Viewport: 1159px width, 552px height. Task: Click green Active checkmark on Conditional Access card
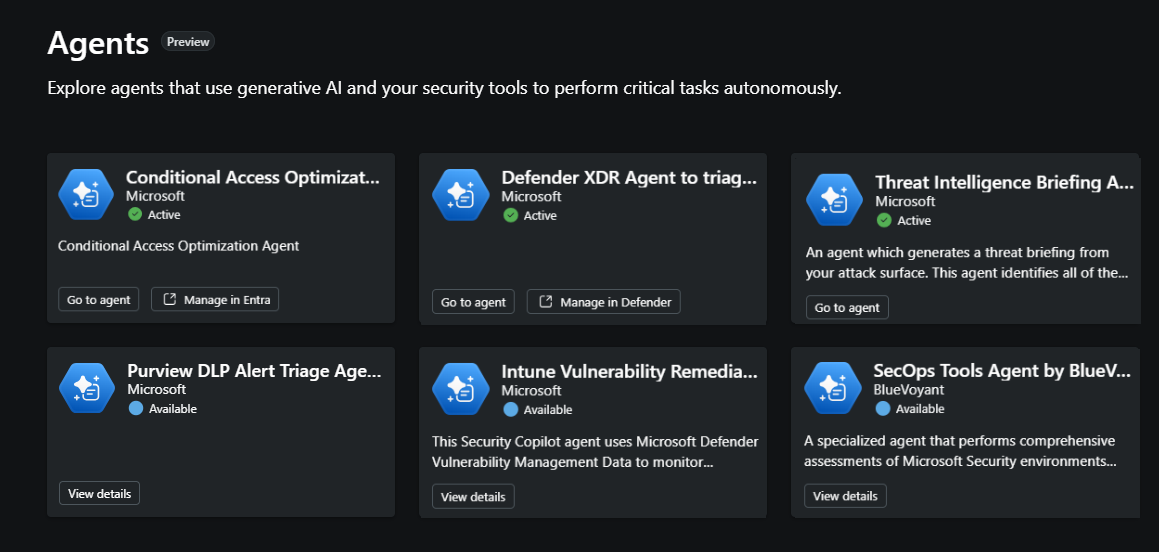(x=135, y=214)
